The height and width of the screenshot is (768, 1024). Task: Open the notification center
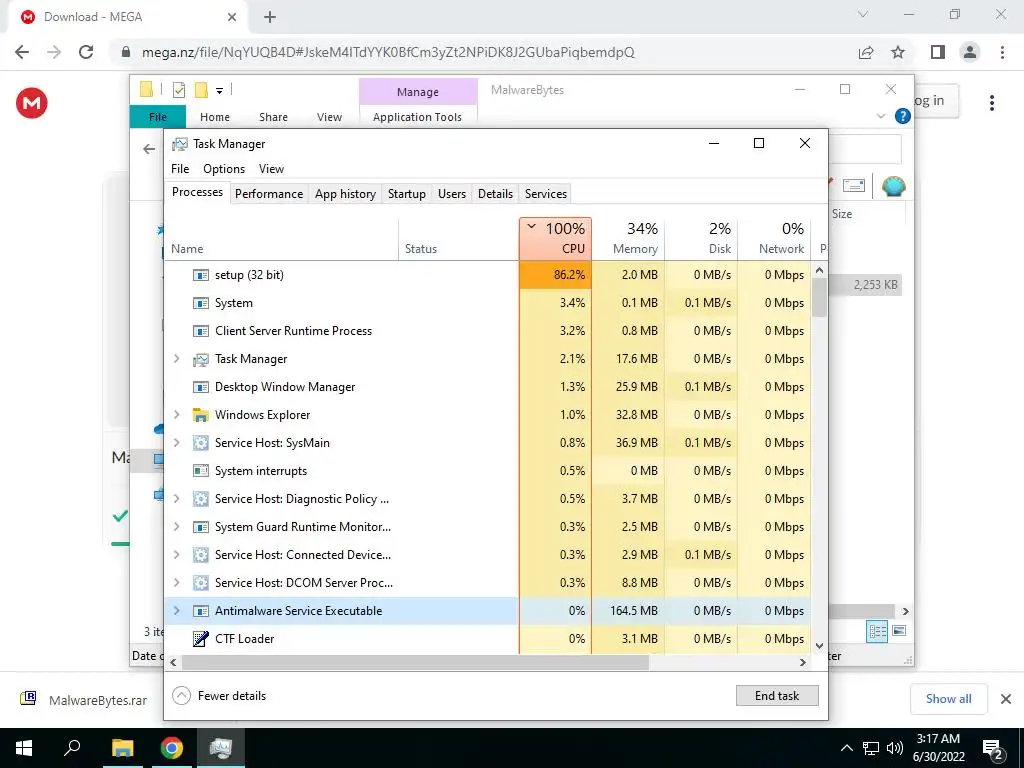[x=993, y=748]
